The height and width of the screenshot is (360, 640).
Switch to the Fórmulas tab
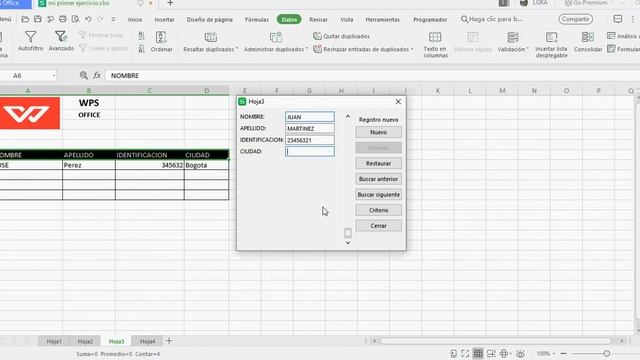(257, 20)
